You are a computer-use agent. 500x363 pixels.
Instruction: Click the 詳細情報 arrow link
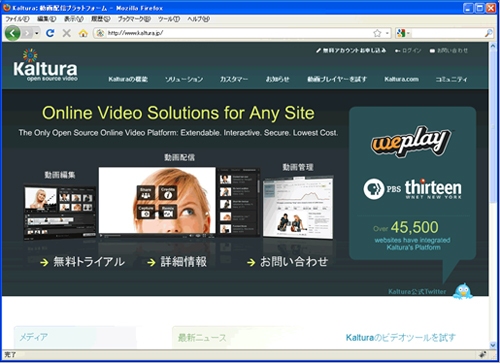[177, 262]
